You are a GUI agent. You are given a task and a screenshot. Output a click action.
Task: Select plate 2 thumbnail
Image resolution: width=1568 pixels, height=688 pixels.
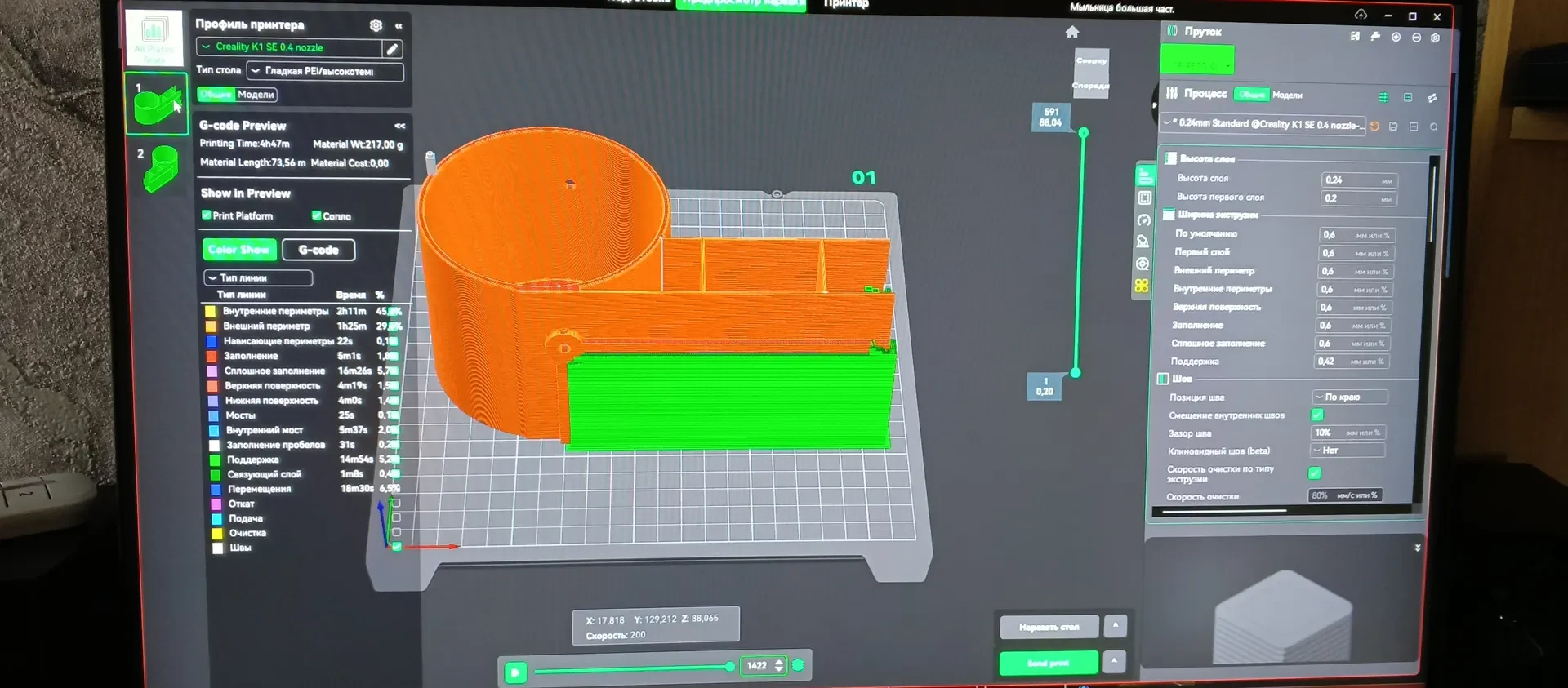[159, 167]
